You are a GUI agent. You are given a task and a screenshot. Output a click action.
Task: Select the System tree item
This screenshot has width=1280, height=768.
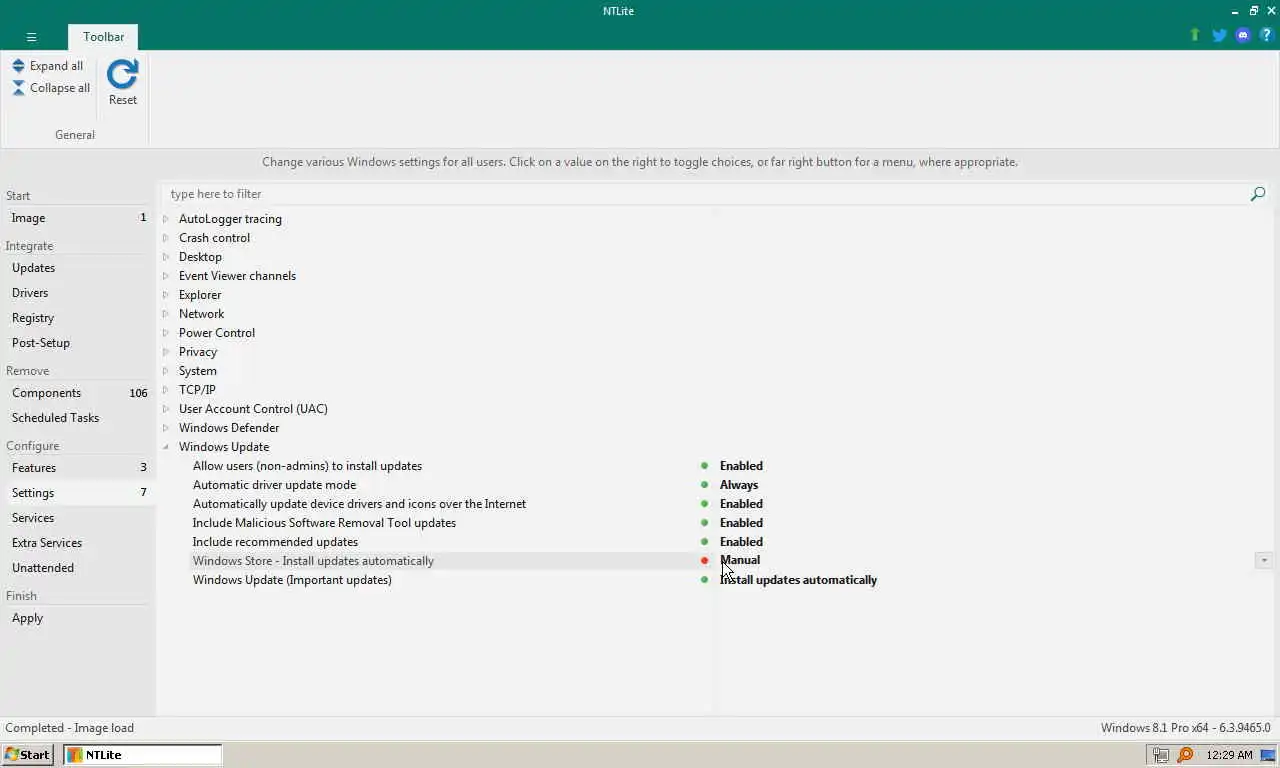(x=197, y=371)
